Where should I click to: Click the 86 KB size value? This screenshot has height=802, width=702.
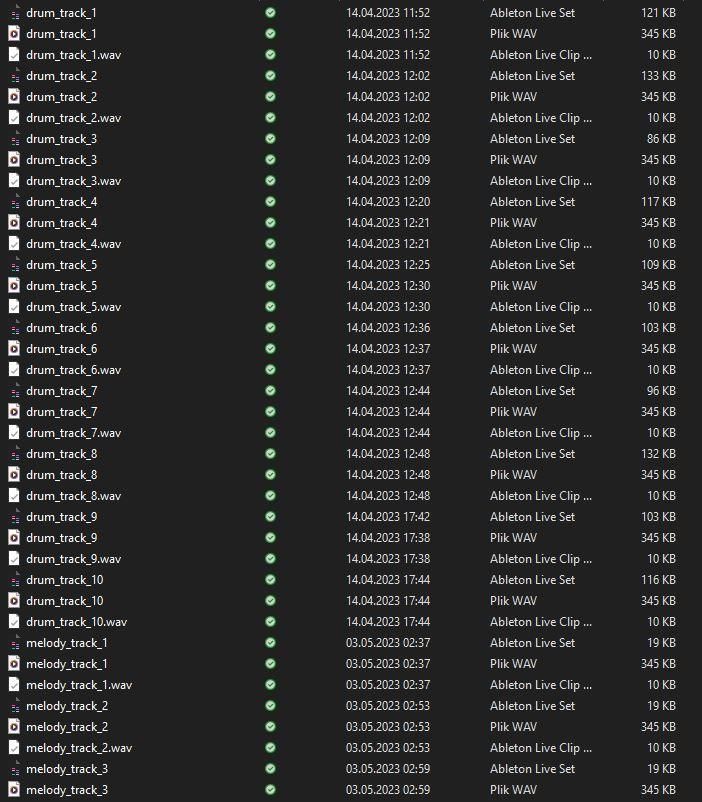coord(661,139)
